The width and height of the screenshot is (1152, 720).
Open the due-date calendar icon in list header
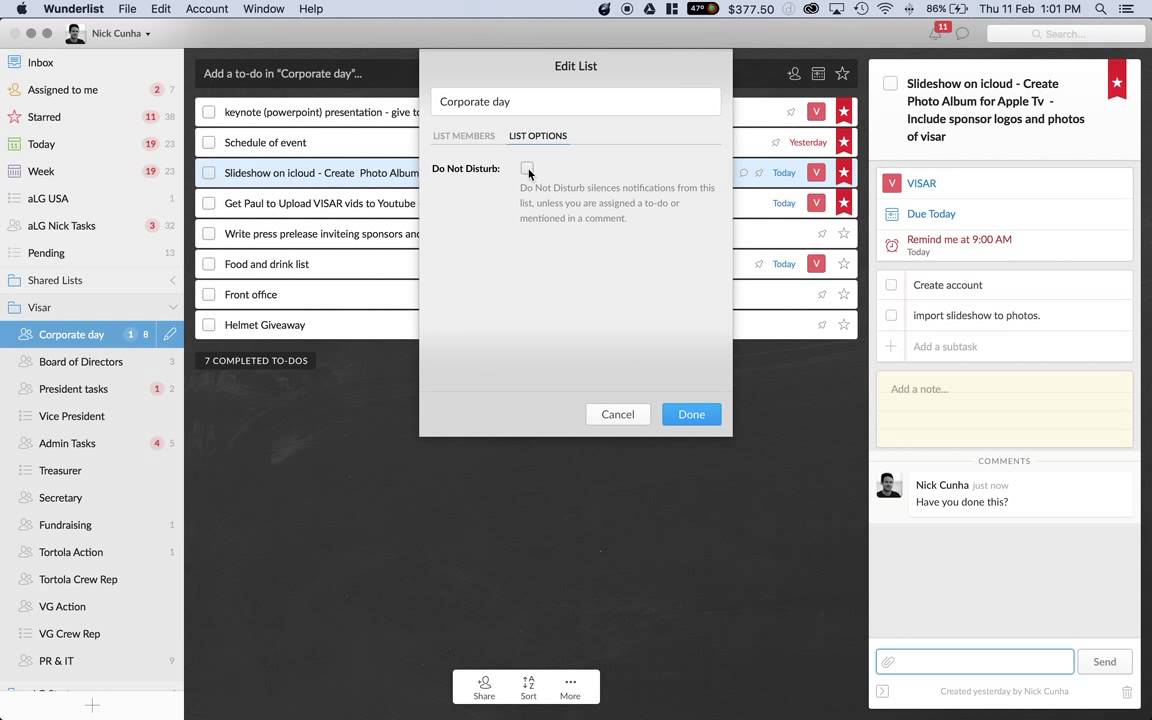[x=818, y=73]
